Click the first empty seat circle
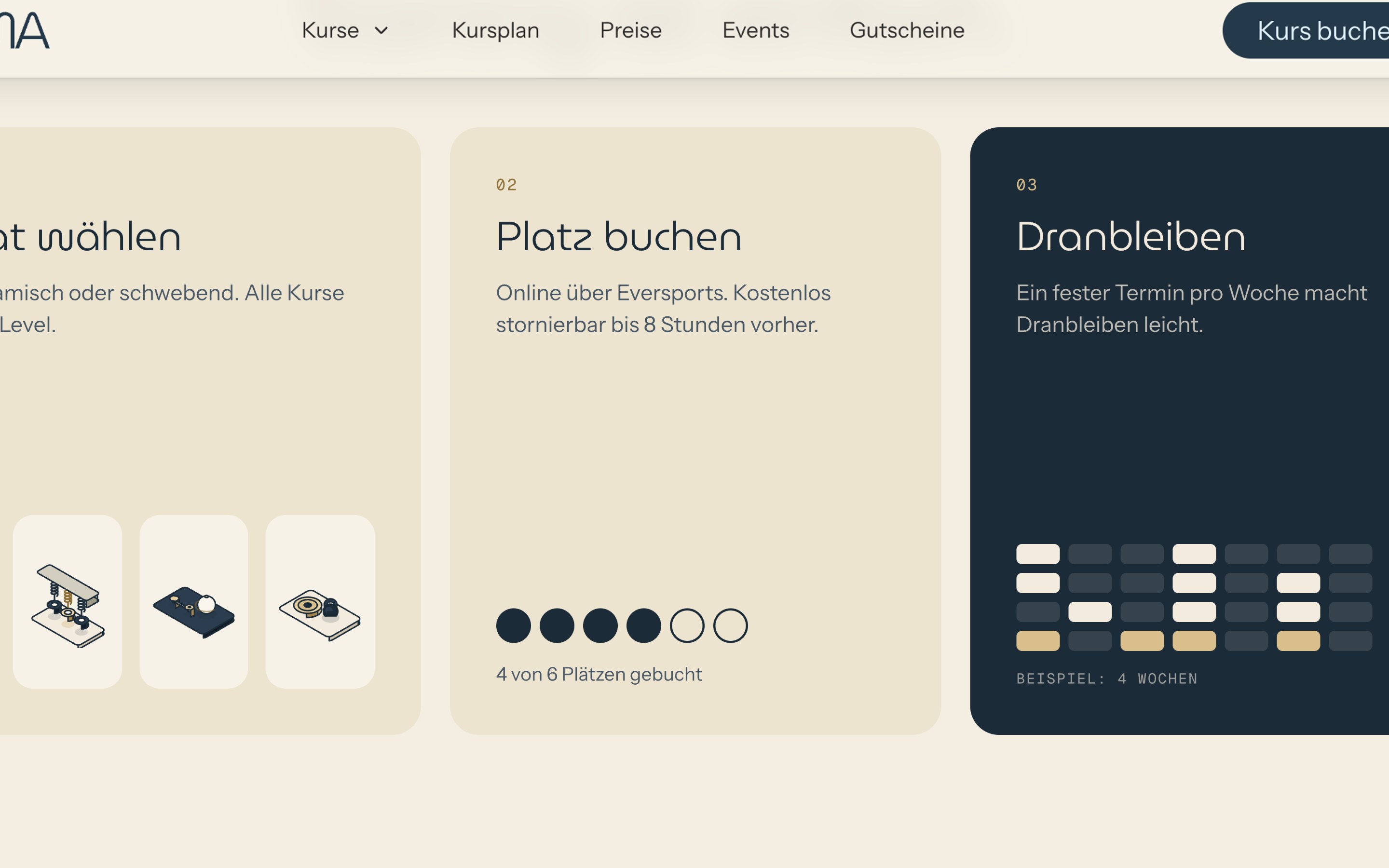The width and height of the screenshot is (1389, 868). pyautogui.click(x=687, y=626)
